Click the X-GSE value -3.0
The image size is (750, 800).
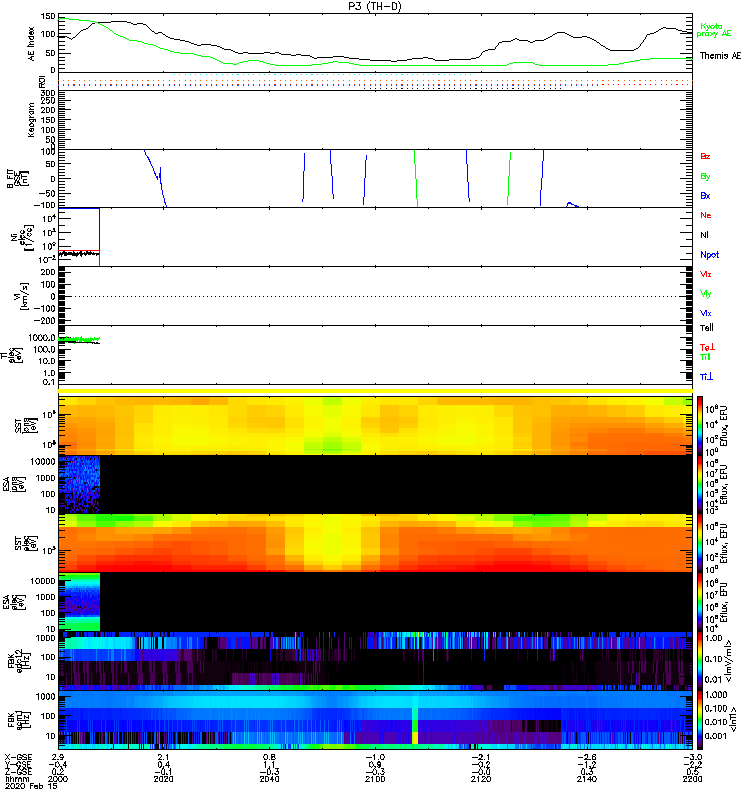coord(692,758)
